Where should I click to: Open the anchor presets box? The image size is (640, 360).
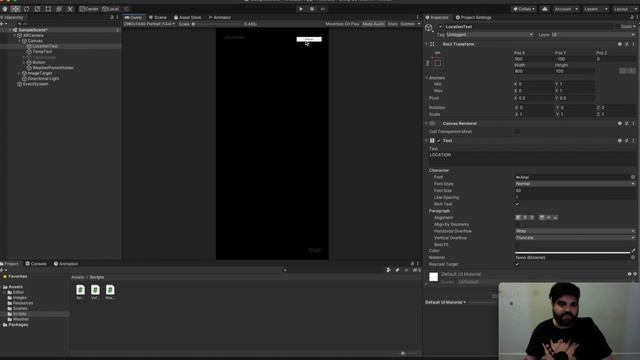tap(438, 63)
